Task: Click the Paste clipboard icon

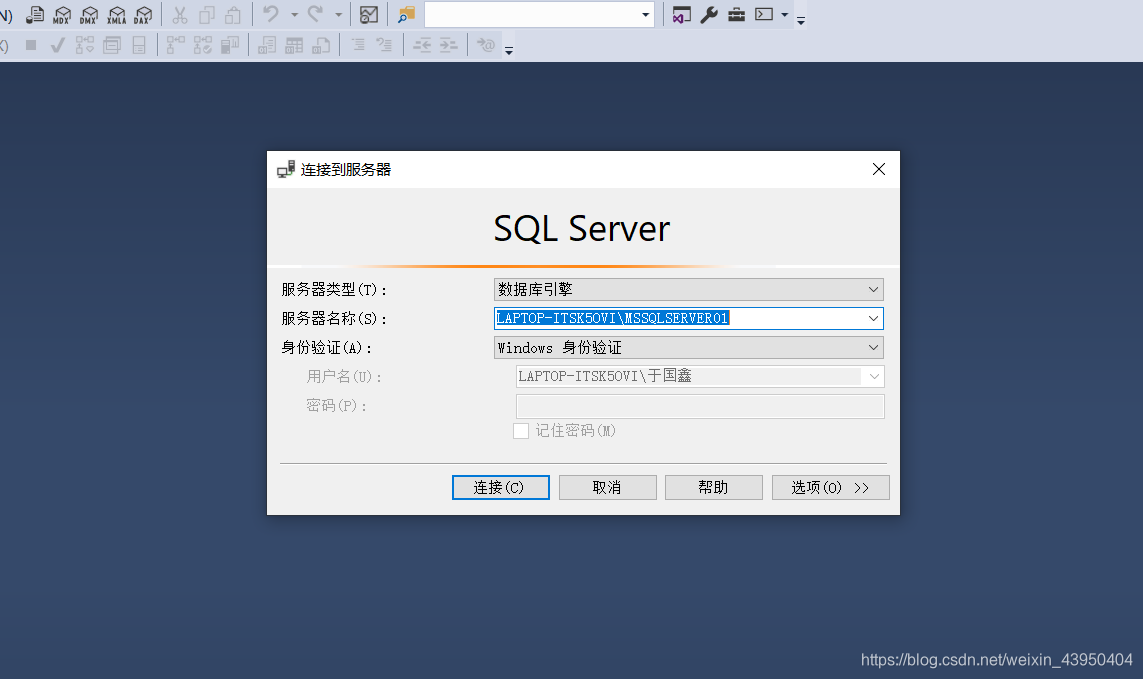Action: pos(233,15)
